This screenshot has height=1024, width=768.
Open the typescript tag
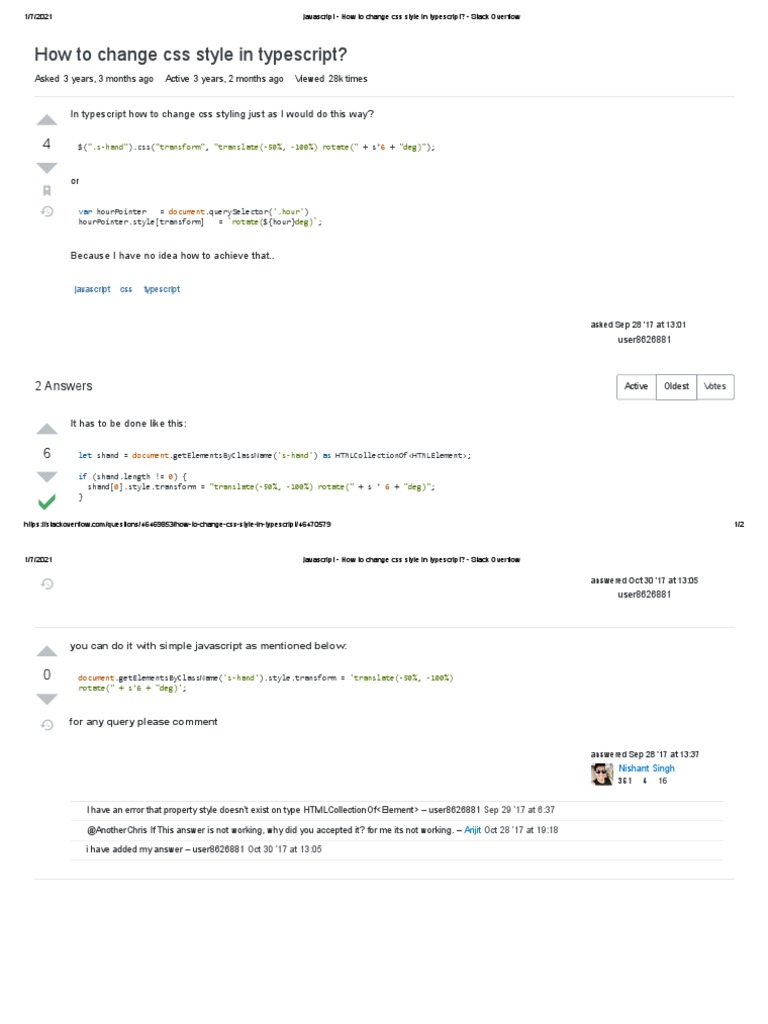tap(162, 289)
